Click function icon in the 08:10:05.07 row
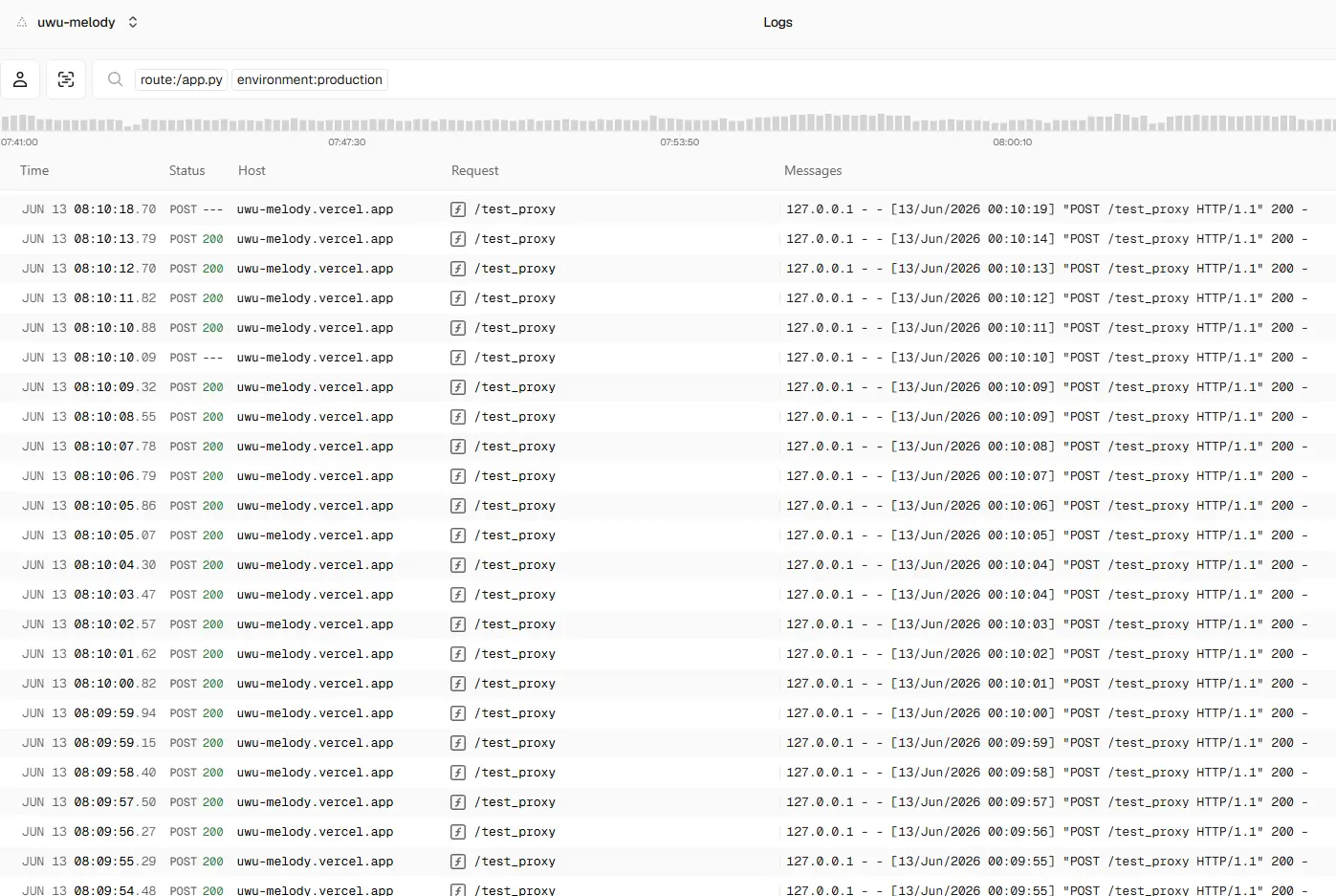 click(x=458, y=535)
